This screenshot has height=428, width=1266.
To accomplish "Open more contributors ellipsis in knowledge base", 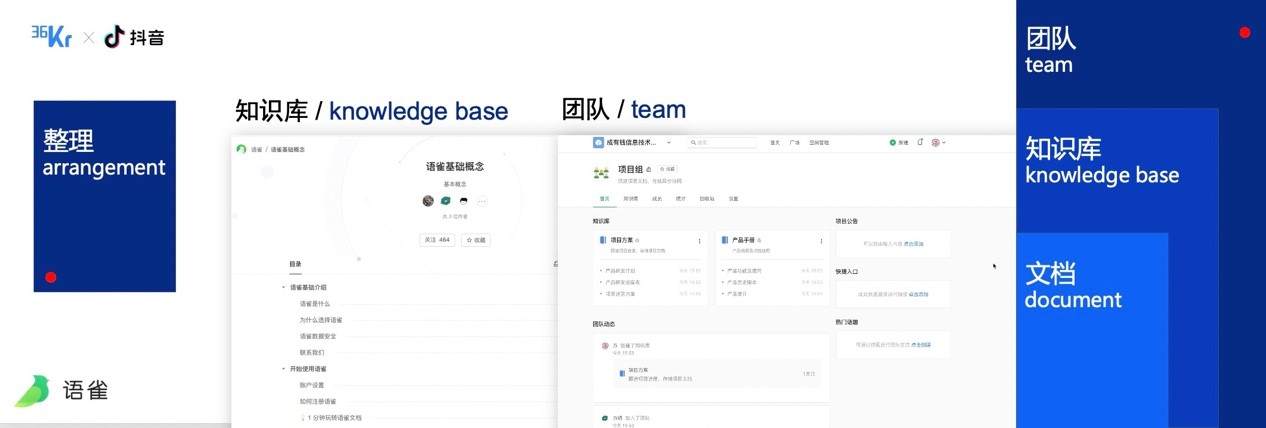I will (480, 200).
